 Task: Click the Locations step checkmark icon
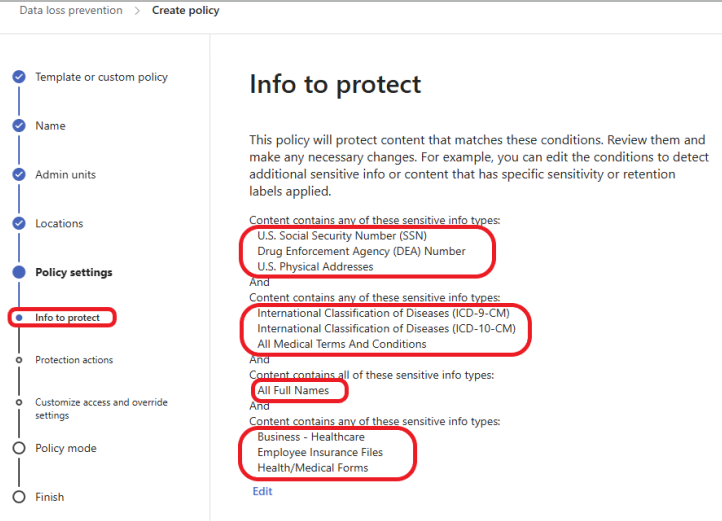(19, 223)
